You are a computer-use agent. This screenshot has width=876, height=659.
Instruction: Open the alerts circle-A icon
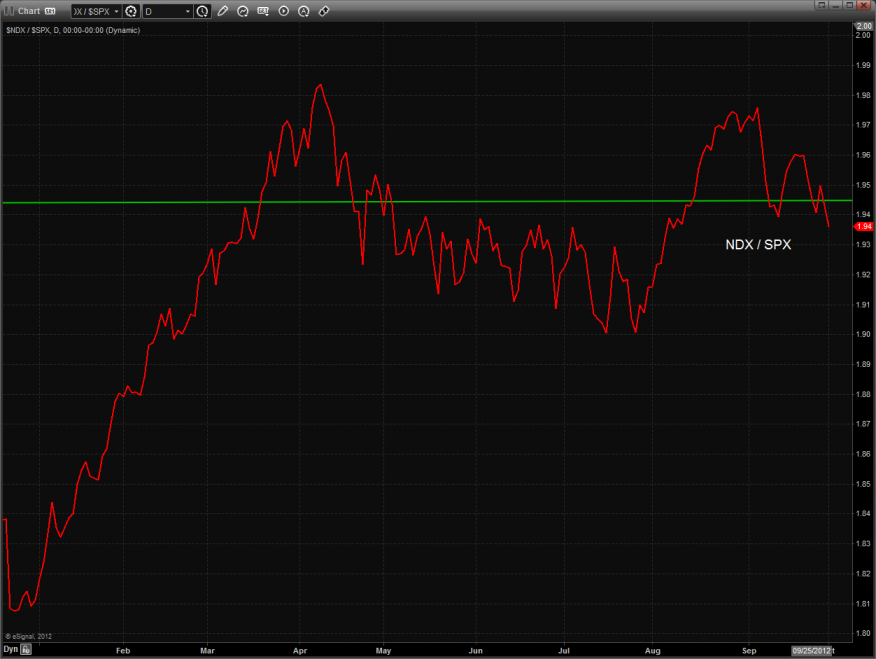click(x=303, y=11)
